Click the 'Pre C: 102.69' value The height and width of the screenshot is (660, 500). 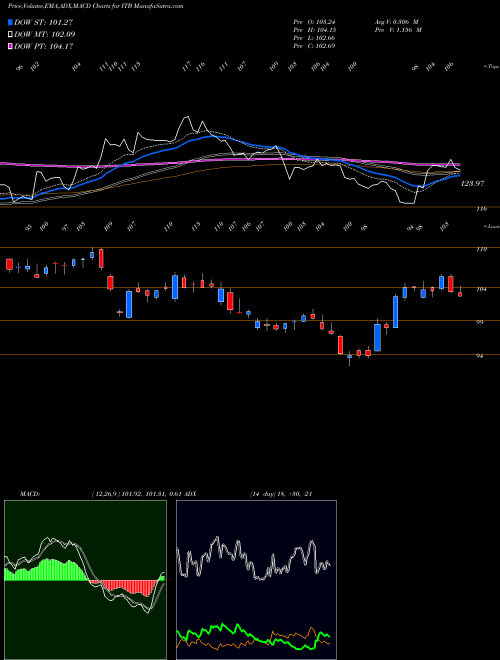pyautogui.click(x=314, y=46)
